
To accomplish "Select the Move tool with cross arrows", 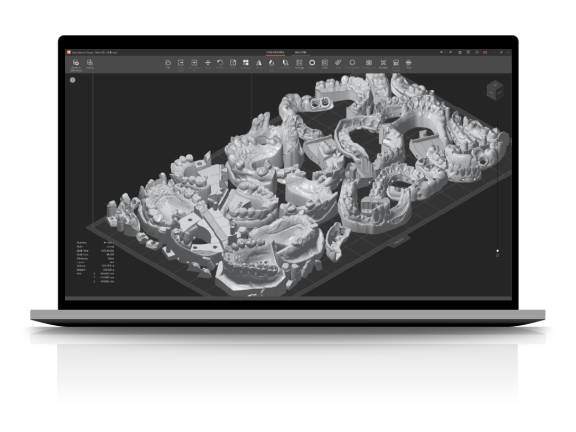I will click(x=208, y=64).
